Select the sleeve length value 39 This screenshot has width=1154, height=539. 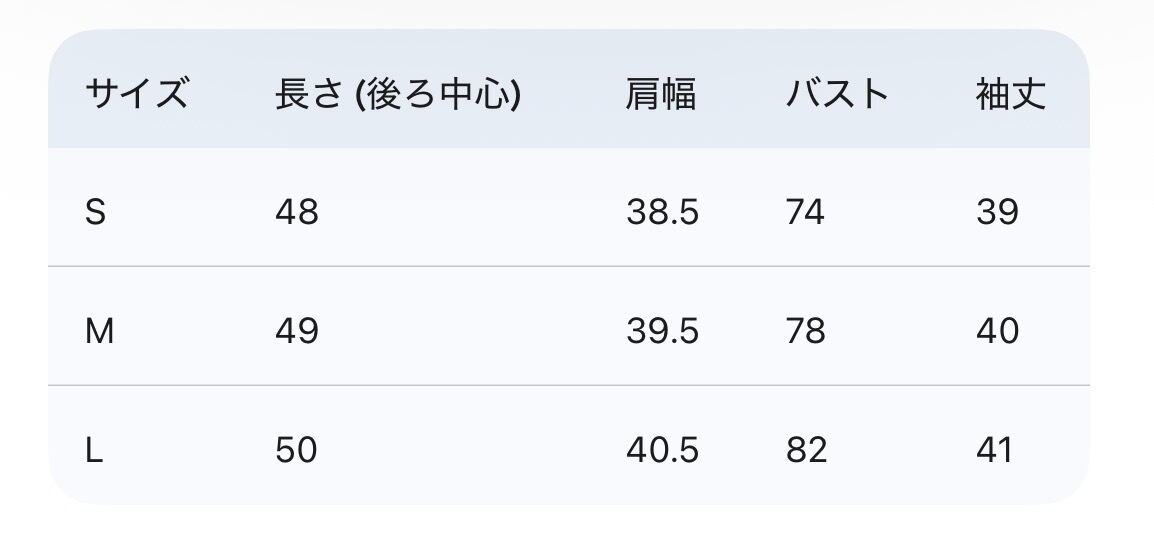click(x=997, y=212)
